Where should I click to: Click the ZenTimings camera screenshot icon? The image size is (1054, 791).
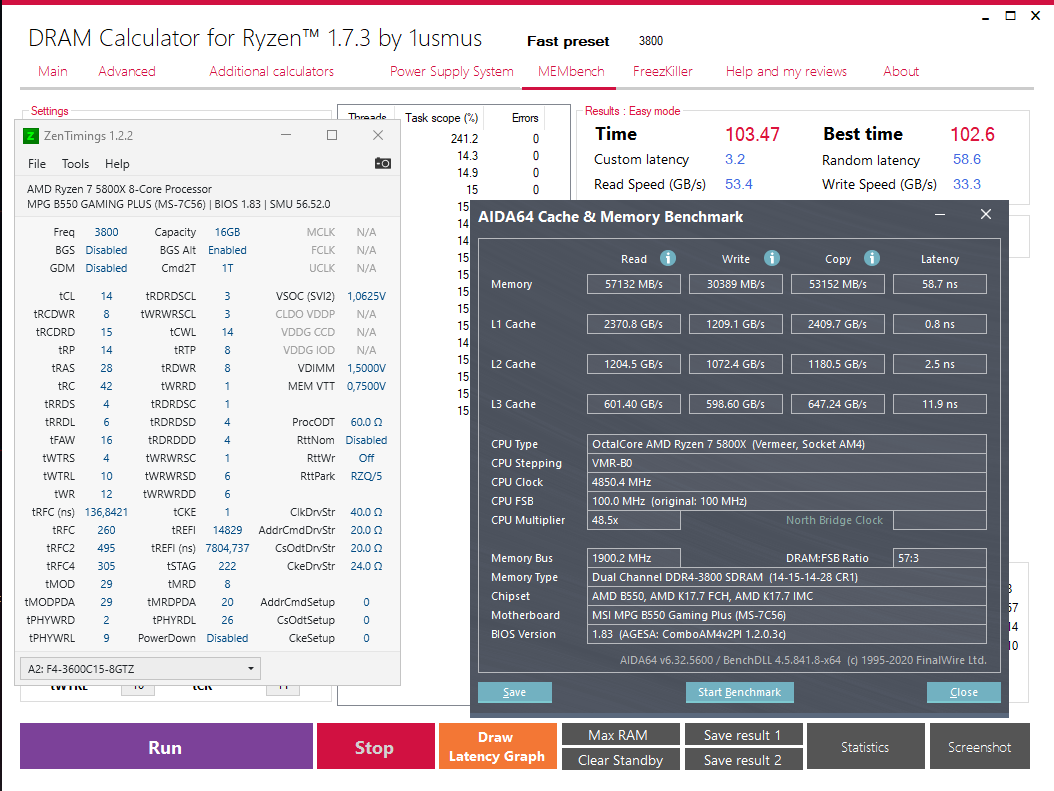[x=382, y=163]
